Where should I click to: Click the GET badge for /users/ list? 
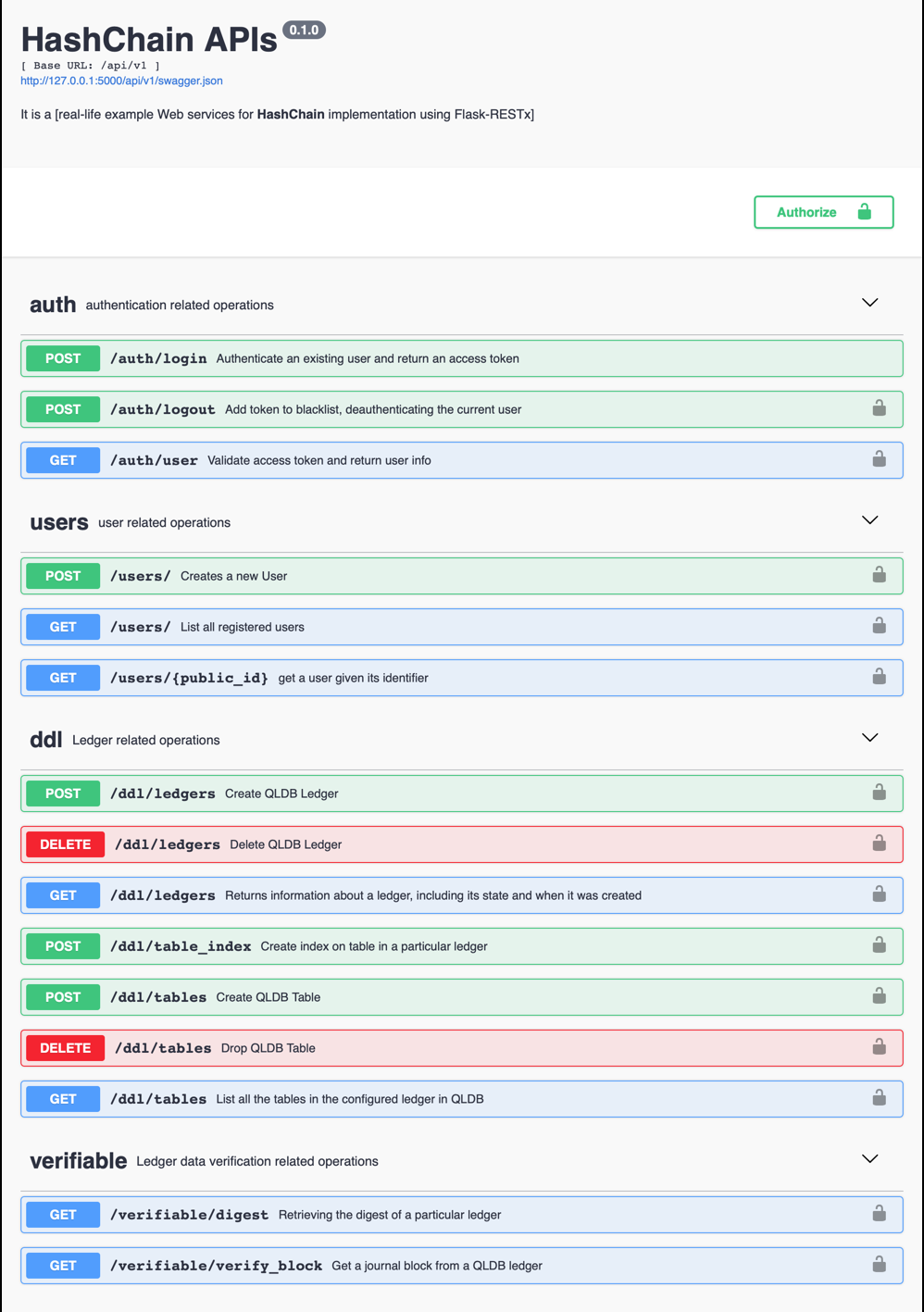tap(63, 627)
